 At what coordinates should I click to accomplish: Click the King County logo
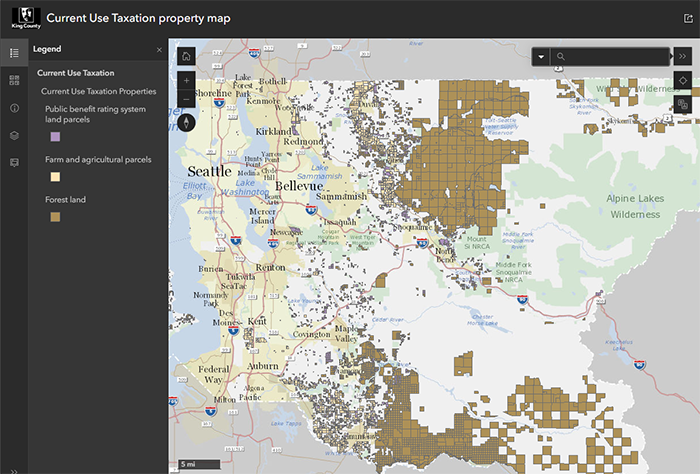(x=26, y=18)
